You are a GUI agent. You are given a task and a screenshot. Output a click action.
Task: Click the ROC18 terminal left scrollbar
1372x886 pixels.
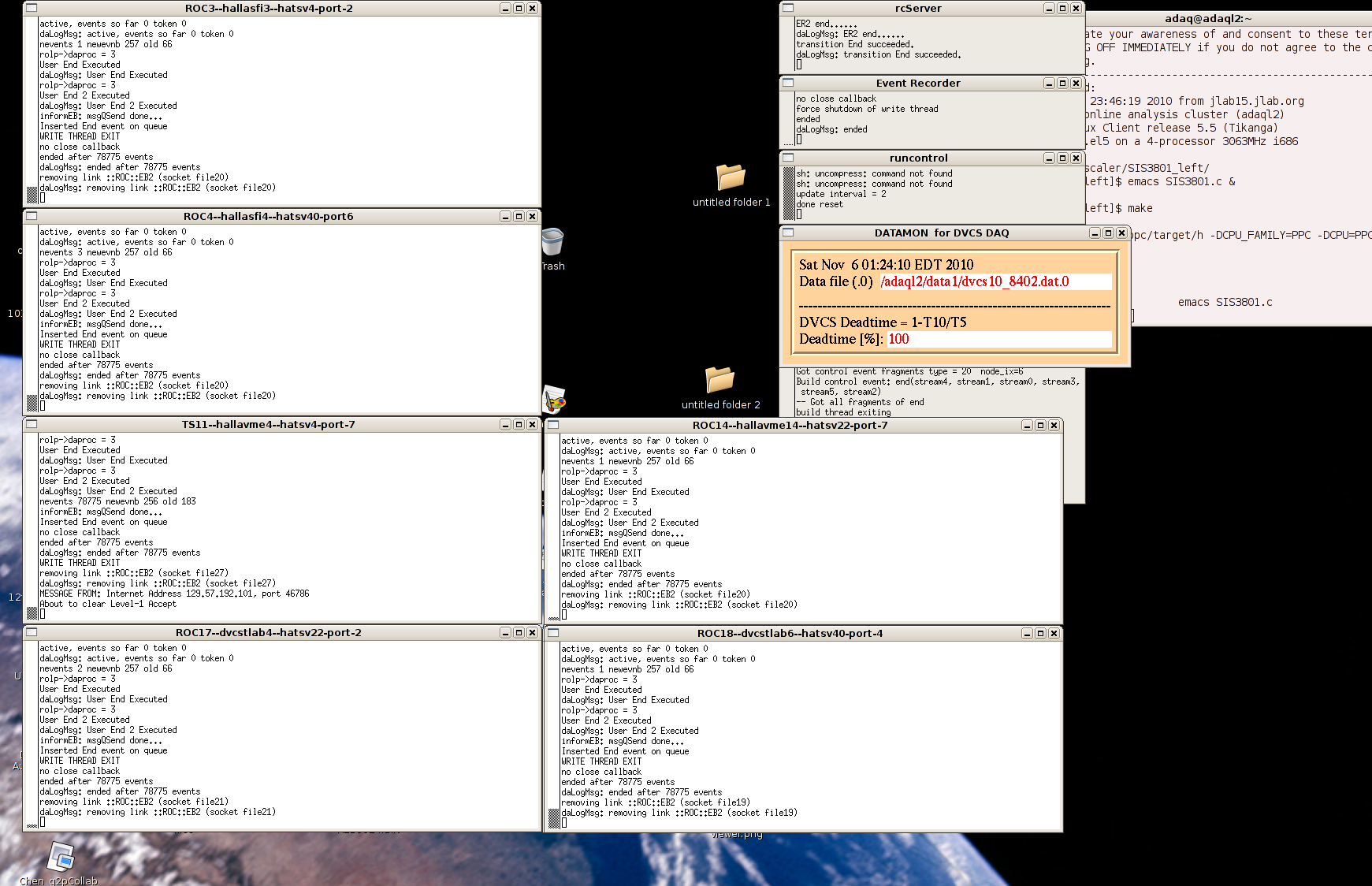[554, 735]
